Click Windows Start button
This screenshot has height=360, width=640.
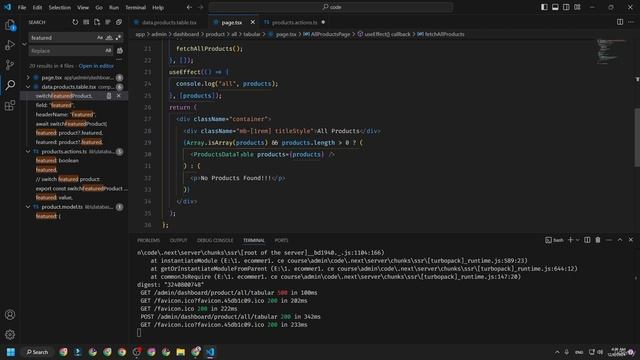click(11, 352)
